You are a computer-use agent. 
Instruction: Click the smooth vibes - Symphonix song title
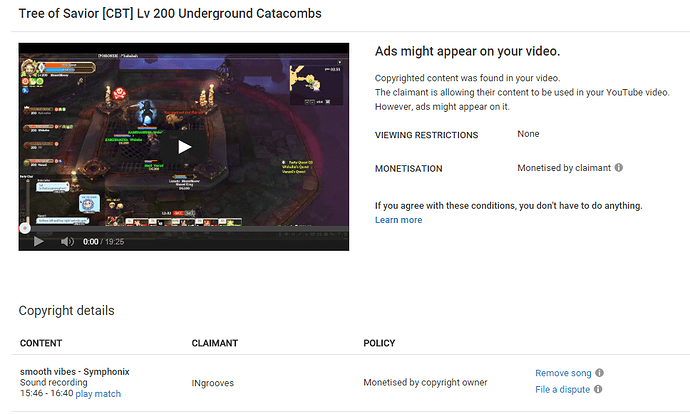tap(74, 371)
